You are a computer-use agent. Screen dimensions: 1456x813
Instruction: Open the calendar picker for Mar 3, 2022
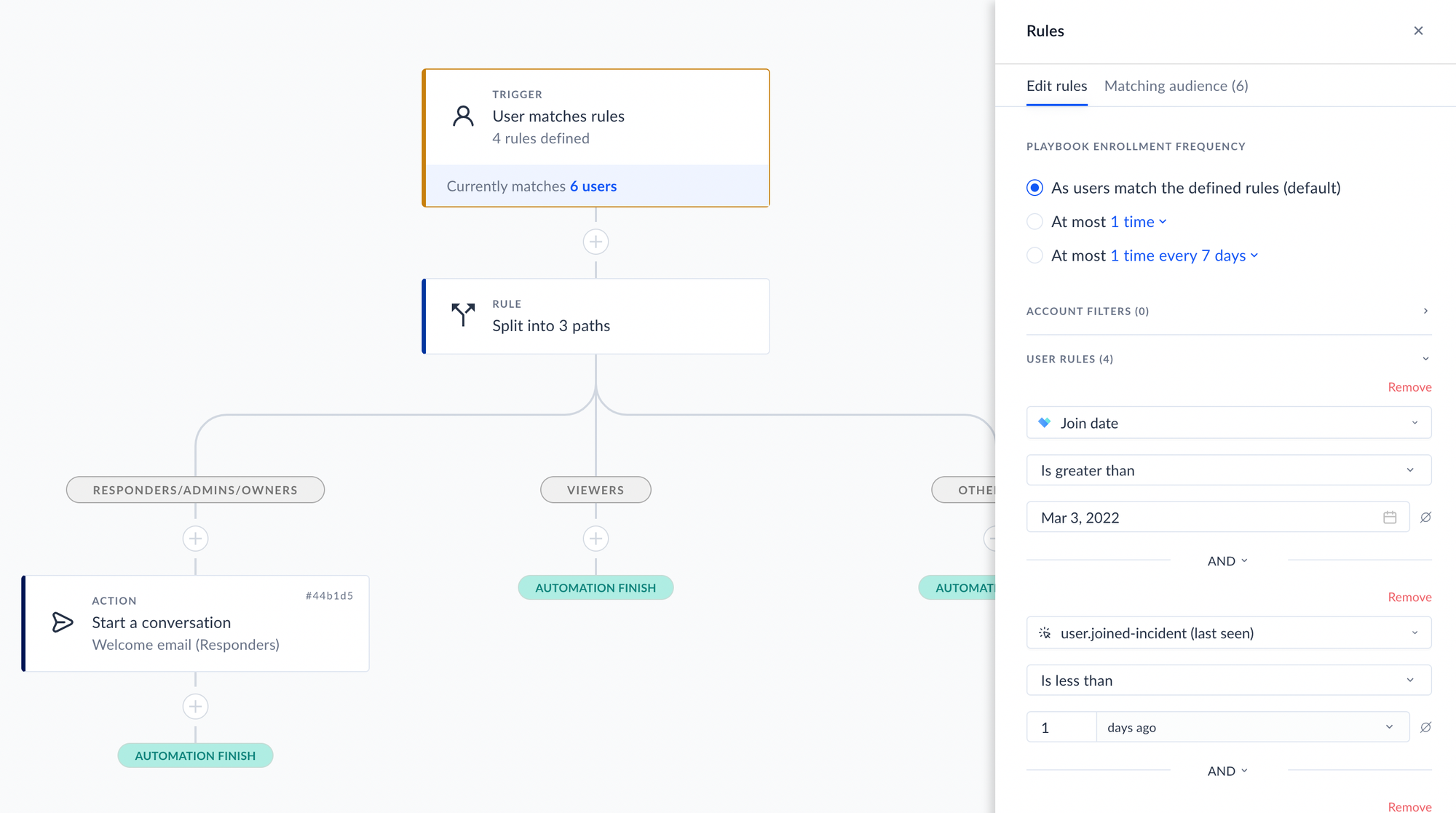1389,517
